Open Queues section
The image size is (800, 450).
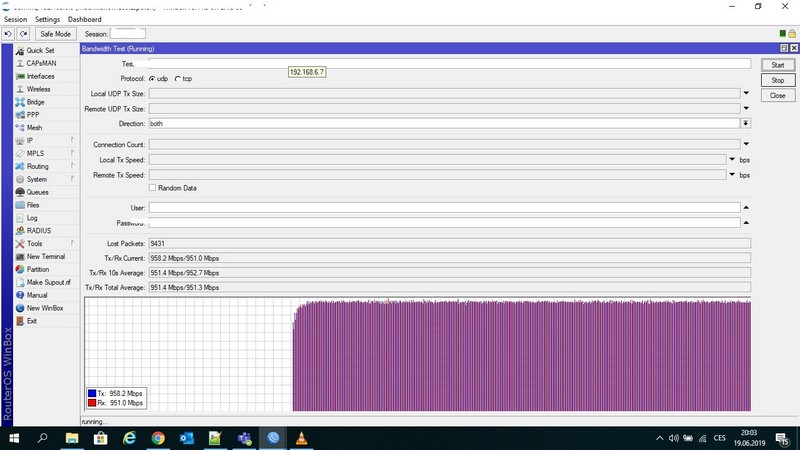(37, 192)
